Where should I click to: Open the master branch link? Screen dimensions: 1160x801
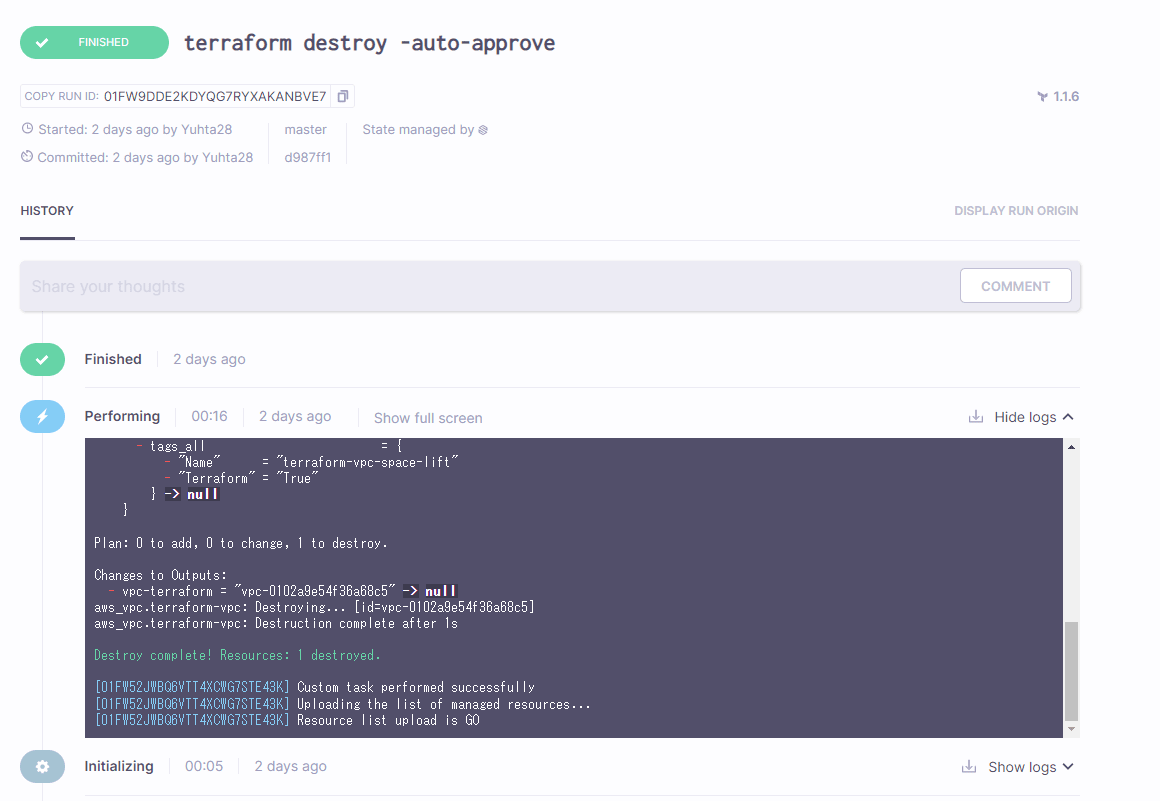coord(306,129)
